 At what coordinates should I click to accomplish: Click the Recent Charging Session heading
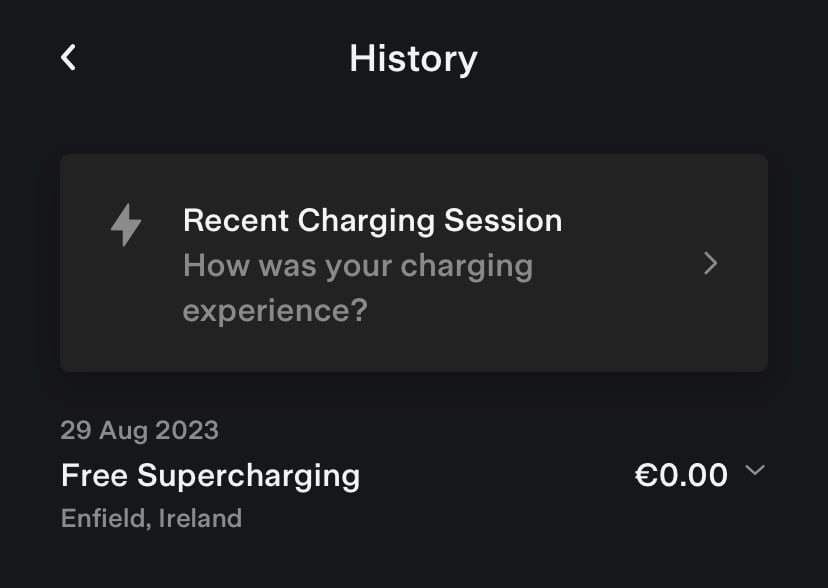[x=372, y=221]
